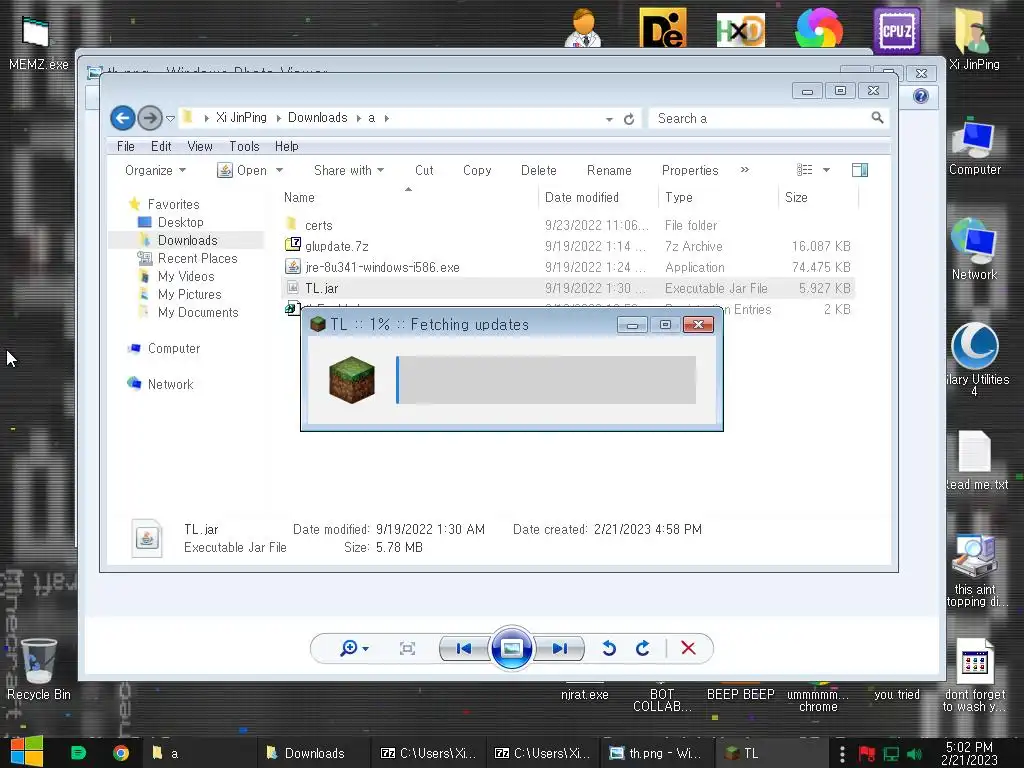Open the Edit menu
Image resolution: width=1024 pixels, height=768 pixels.
pos(161,146)
